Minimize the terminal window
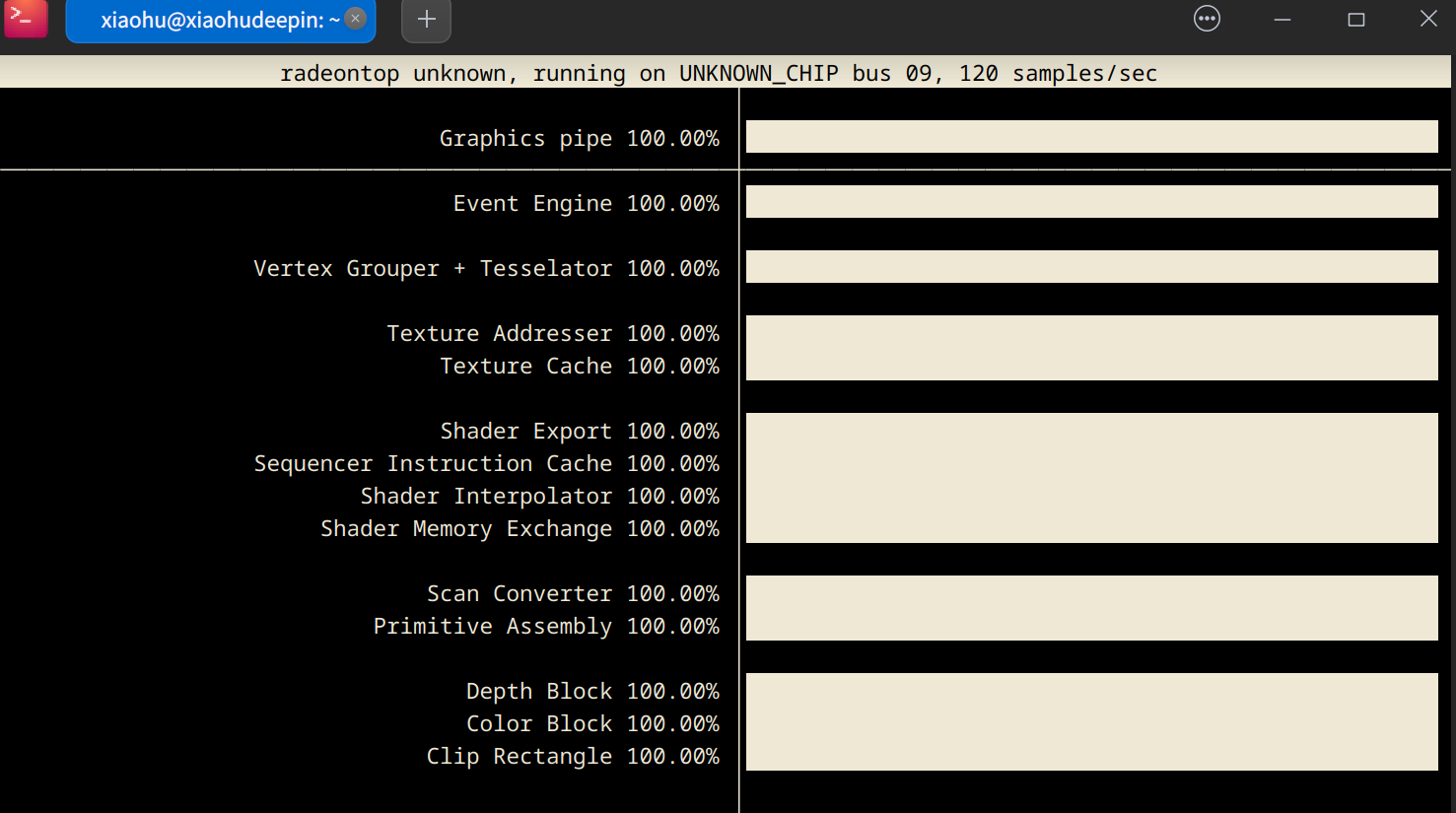This screenshot has height=813, width=1456. click(x=1282, y=20)
